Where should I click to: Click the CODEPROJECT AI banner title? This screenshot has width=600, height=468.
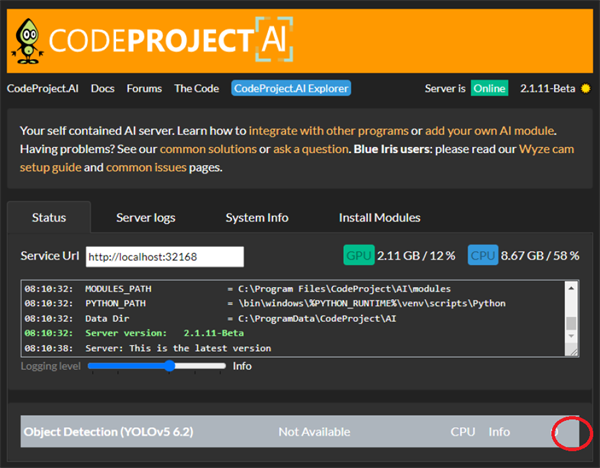coord(171,40)
